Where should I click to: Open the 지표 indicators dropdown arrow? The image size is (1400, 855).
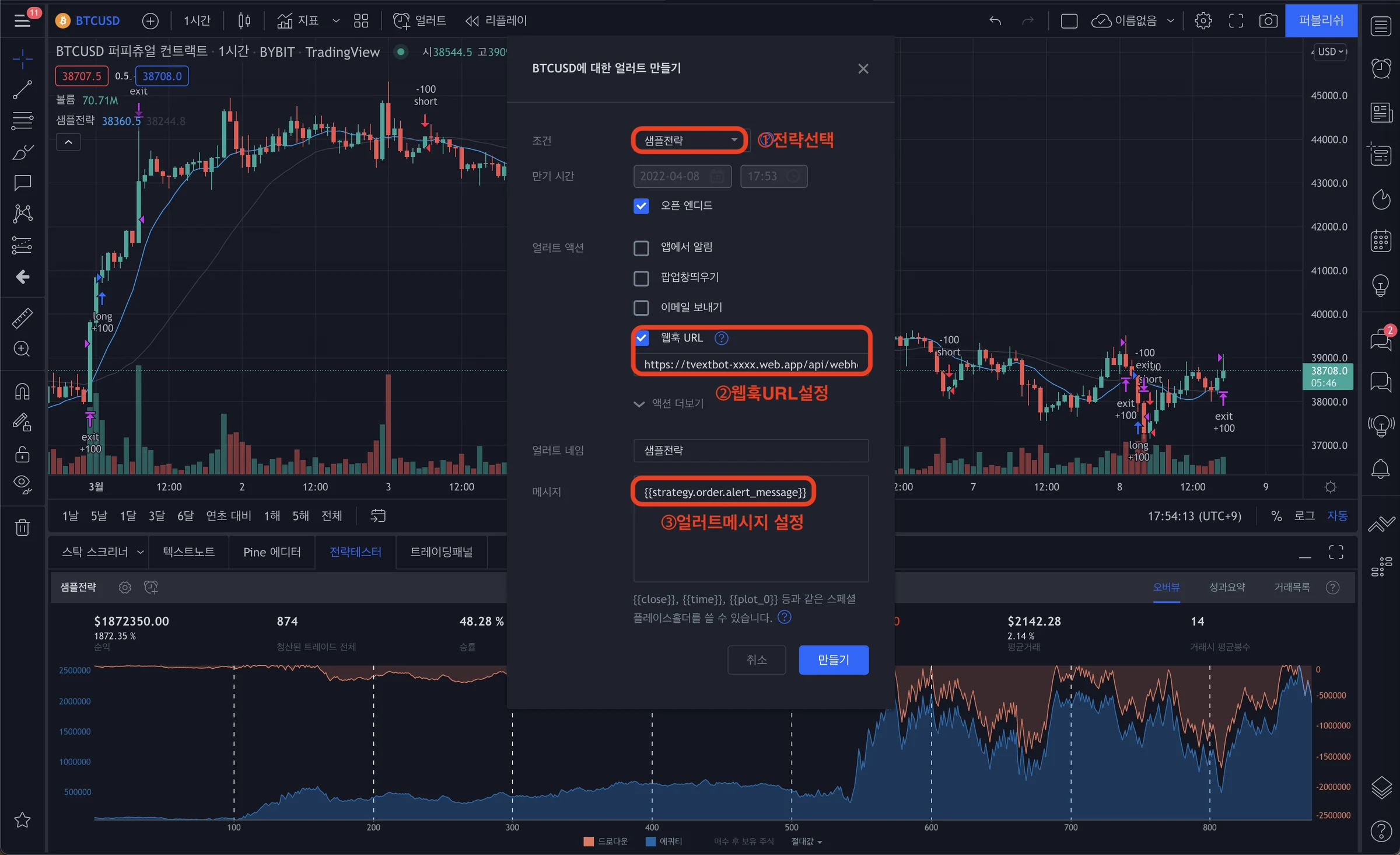[x=336, y=21]
